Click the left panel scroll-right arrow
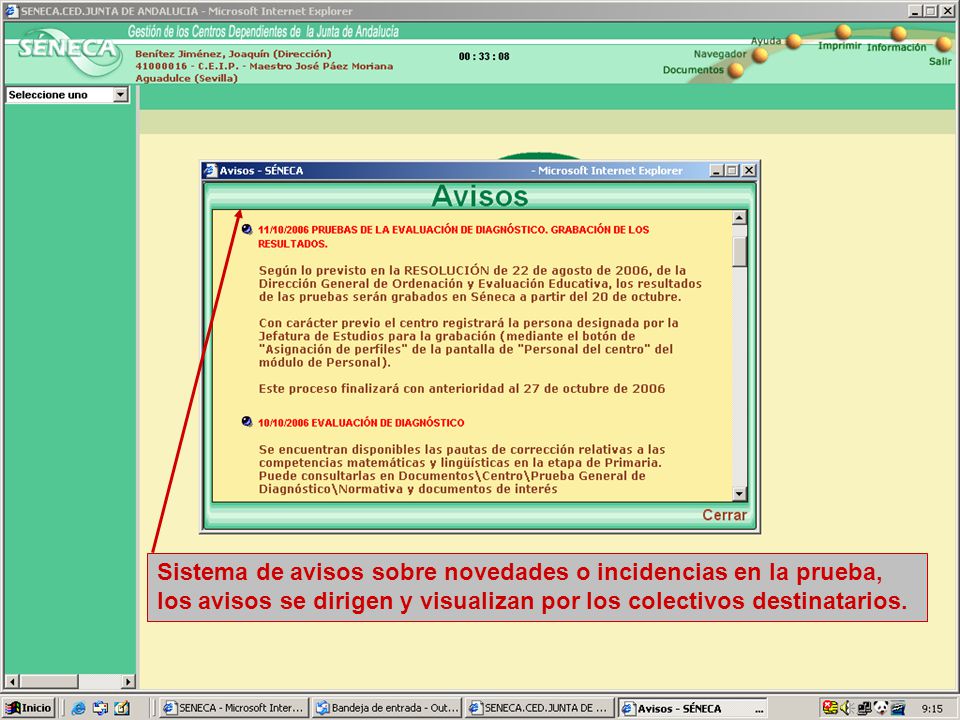This screenshot has height=720, width=960. [128, 681]
